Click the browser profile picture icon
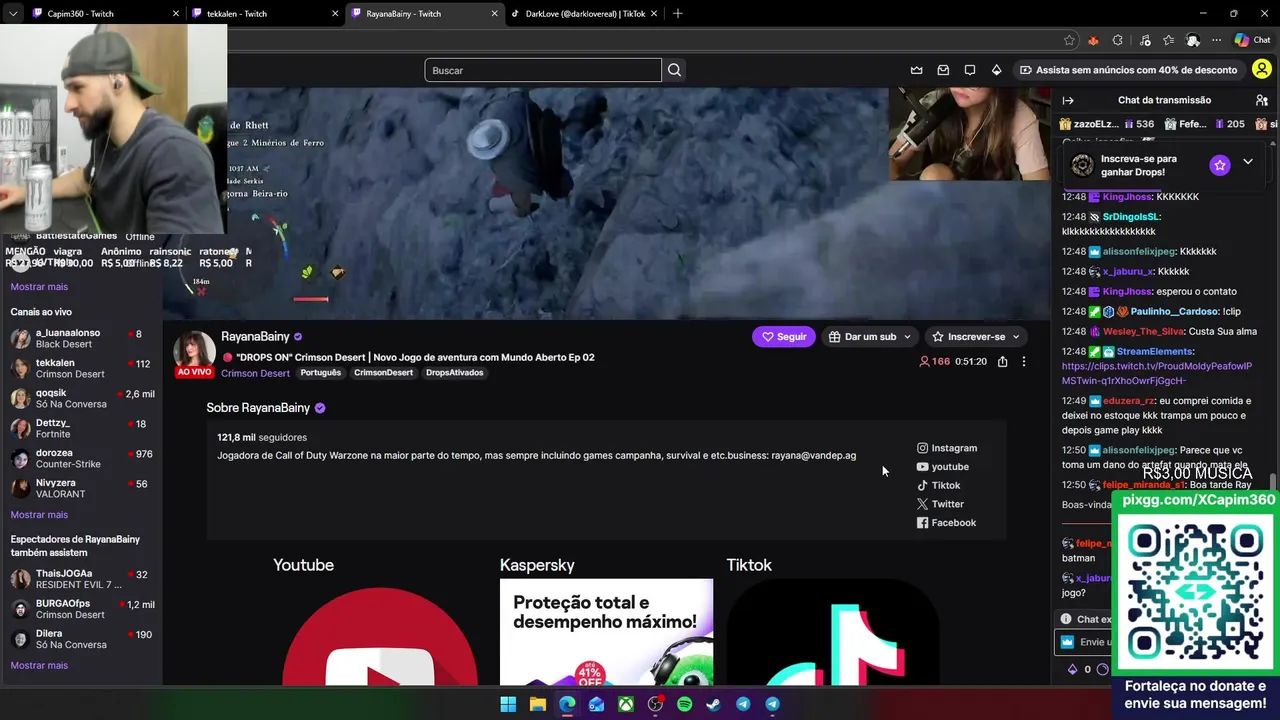This screenshot has height=720, width=1280. coord(1193,40)
